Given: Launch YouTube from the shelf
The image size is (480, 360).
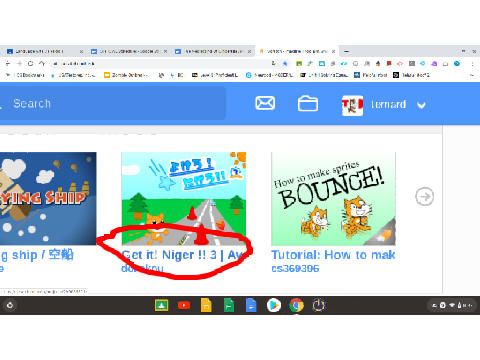Looking at the screenshot, I should pos(184,305).
